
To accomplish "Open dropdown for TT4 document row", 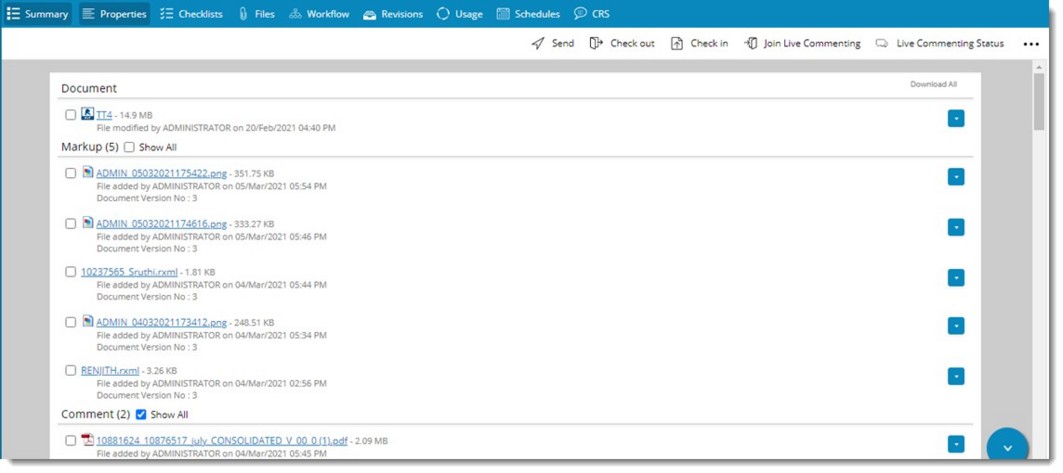I will (956, 119).
